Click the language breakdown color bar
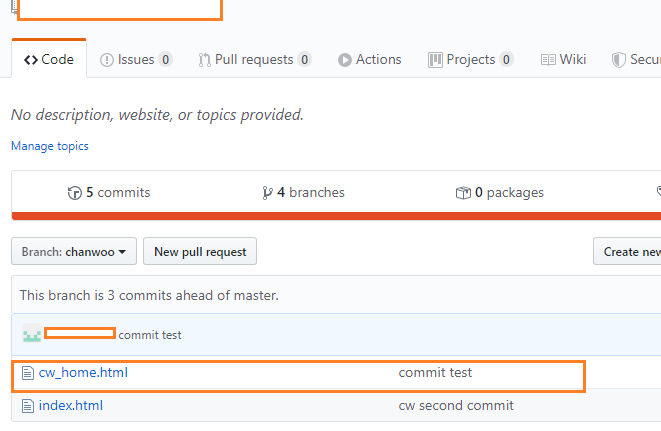 (x=336, y=216)
